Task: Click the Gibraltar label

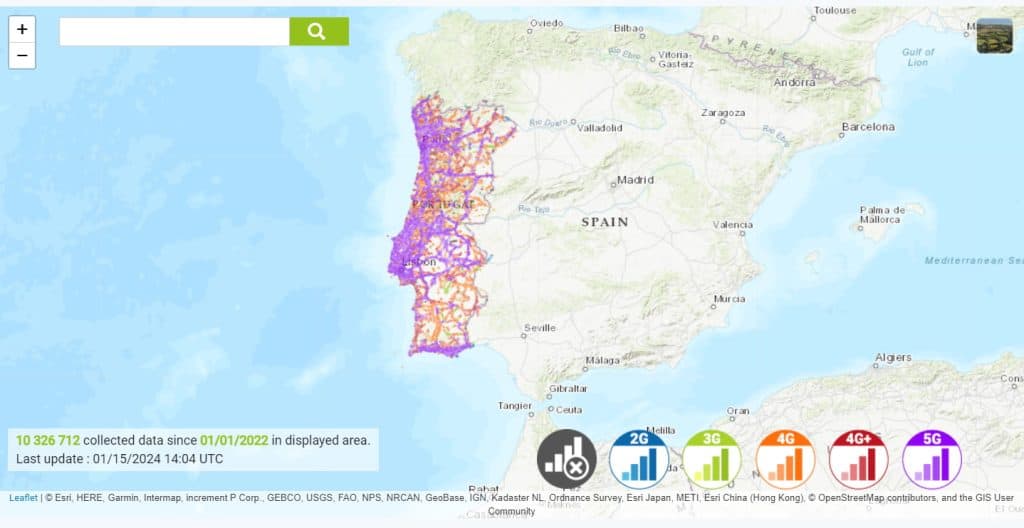Action: [568, 388]
